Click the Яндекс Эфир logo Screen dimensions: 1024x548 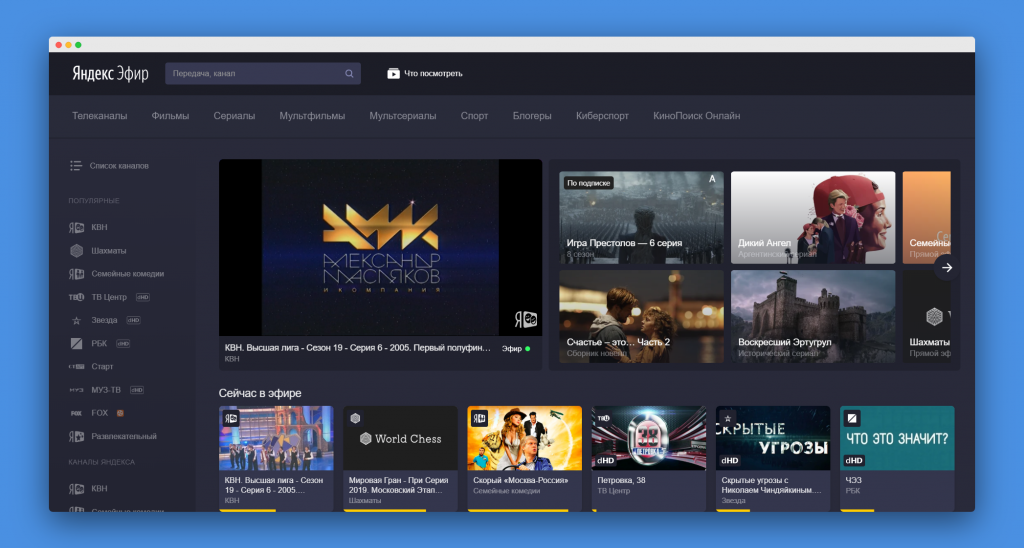pyautogui.click(x=109, y=74)
